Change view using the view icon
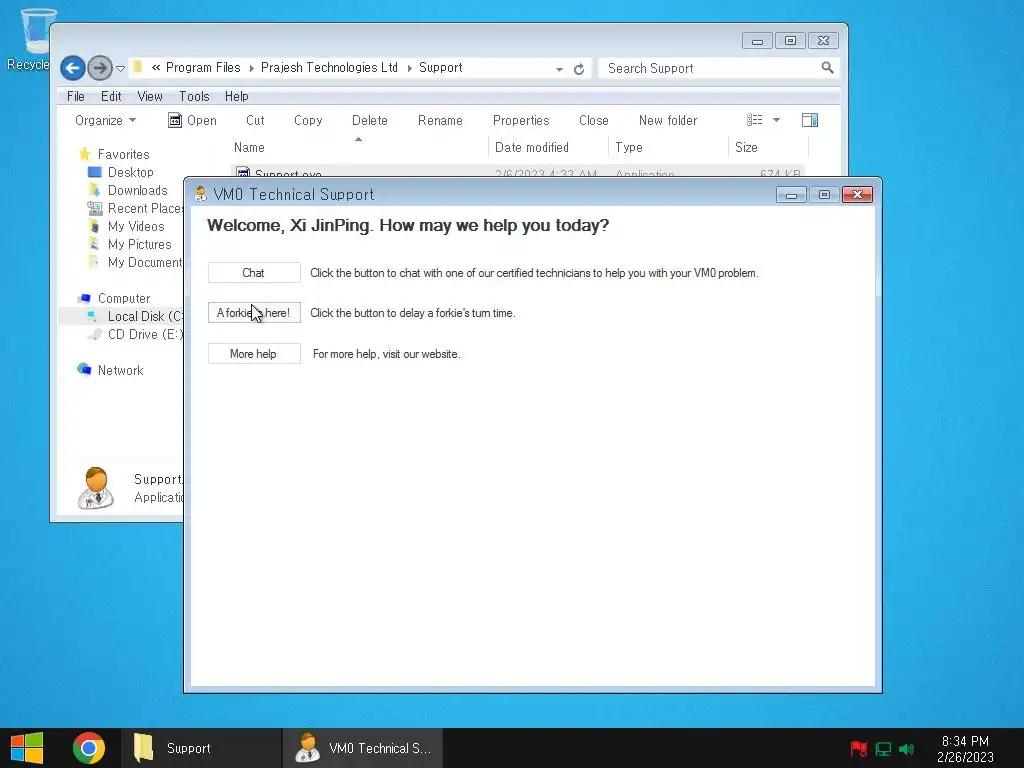This screenshot has height=768, width=1024. pos(754,120)
